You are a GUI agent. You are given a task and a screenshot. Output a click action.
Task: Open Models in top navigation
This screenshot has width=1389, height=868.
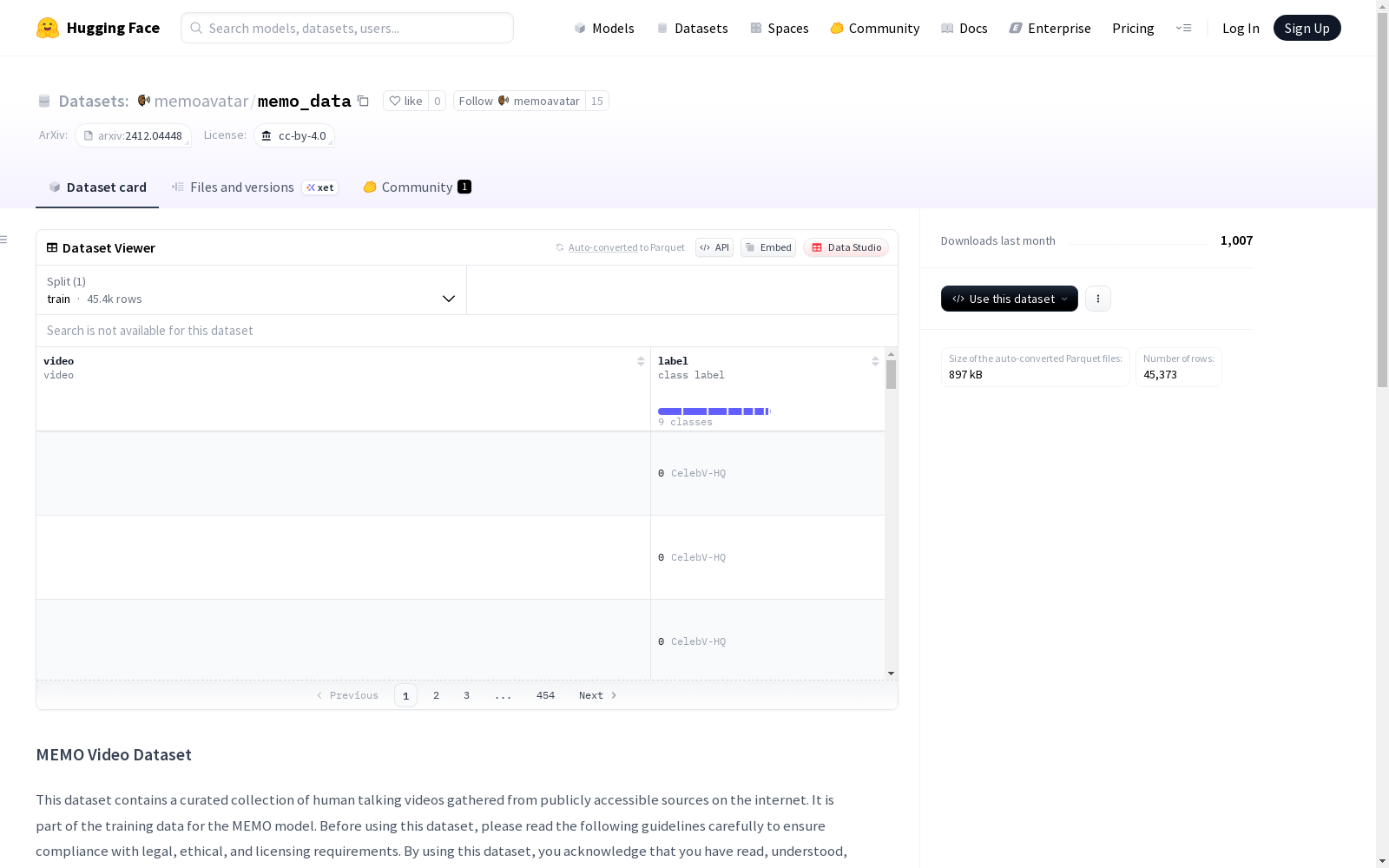(x=604, y=28)
